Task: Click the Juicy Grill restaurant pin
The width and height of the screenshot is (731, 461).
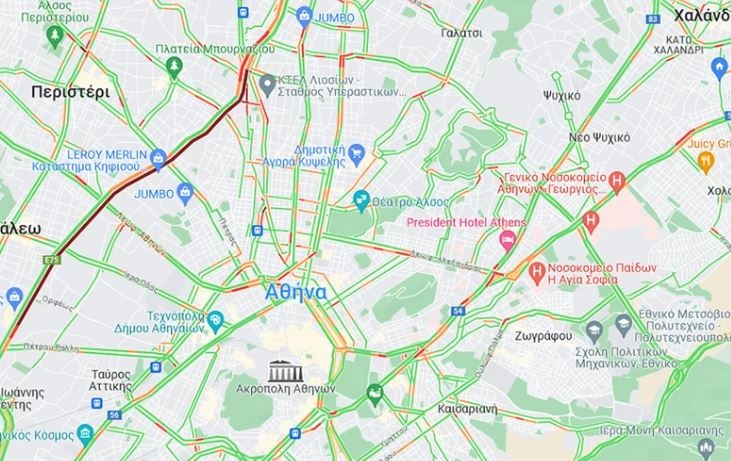Action: pos(706,162)
